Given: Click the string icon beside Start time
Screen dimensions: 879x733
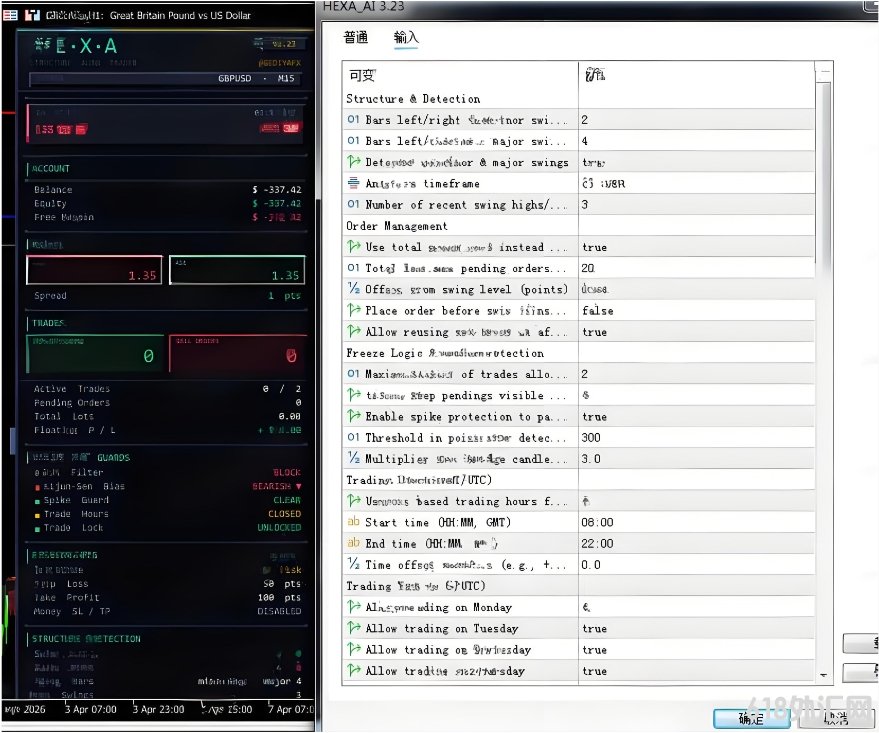Looking at the screenshot, I should click(353, 522).
